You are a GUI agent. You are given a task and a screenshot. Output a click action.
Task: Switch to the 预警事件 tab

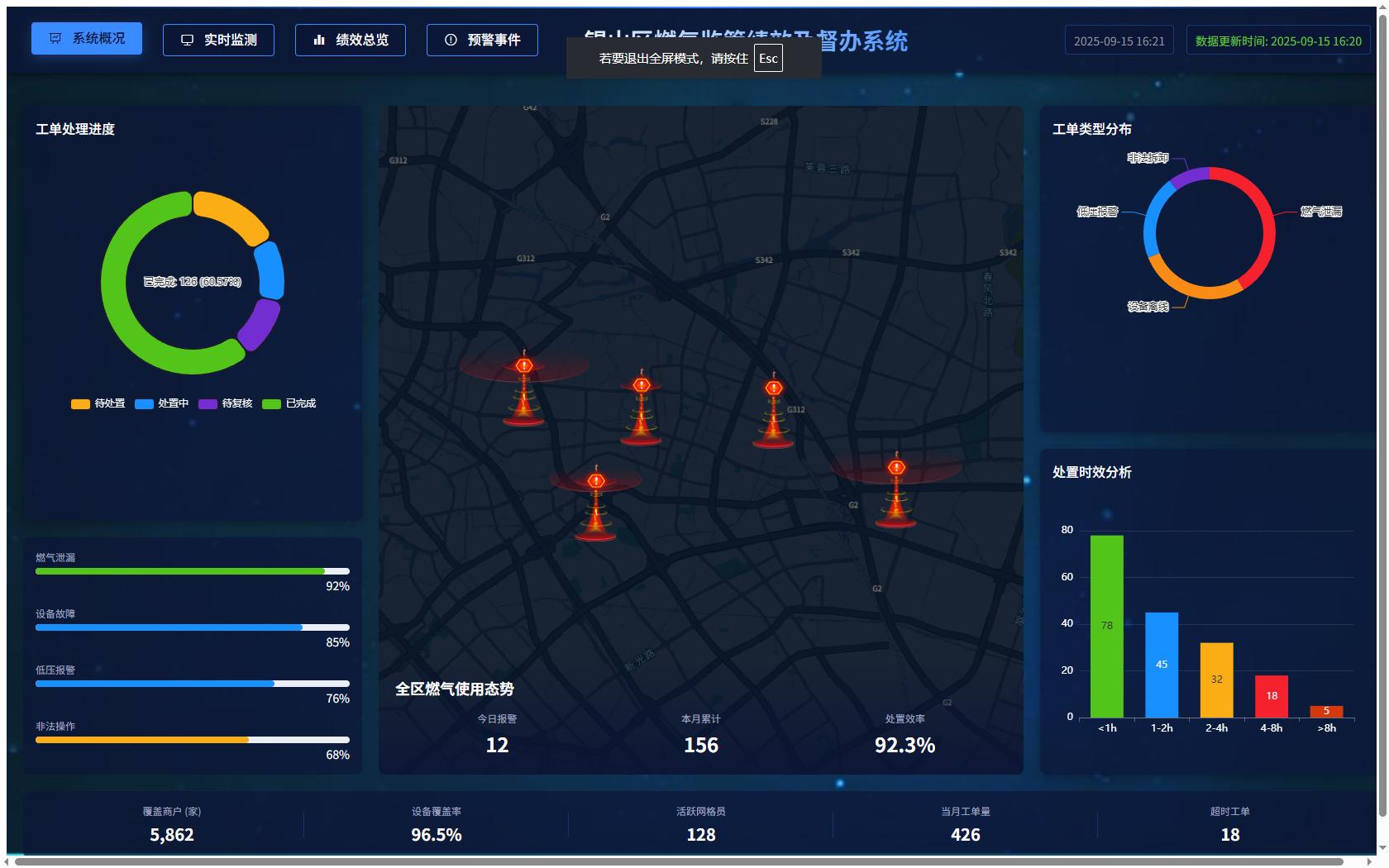click(482, 40)
